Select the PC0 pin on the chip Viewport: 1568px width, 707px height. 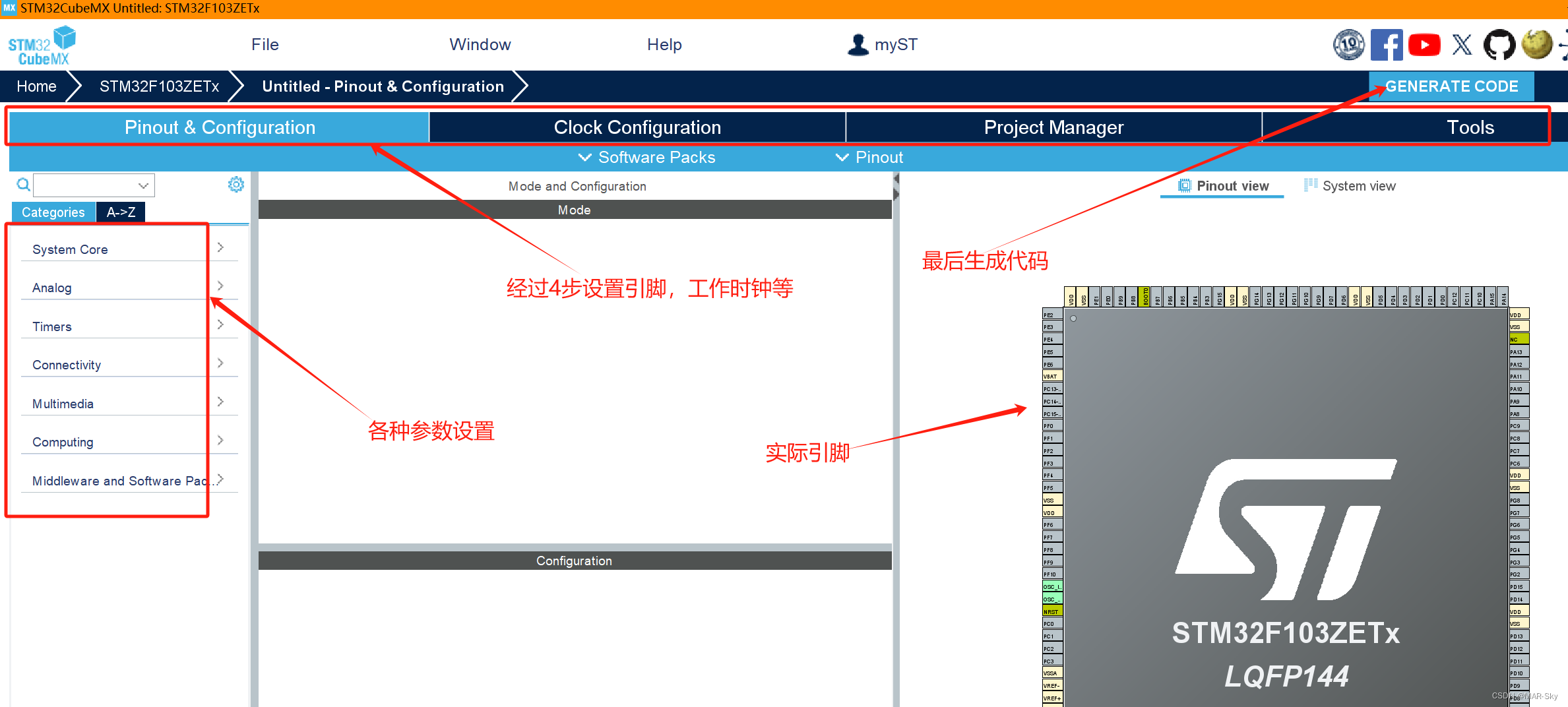pyautogui.click(x=1052, y=624)
